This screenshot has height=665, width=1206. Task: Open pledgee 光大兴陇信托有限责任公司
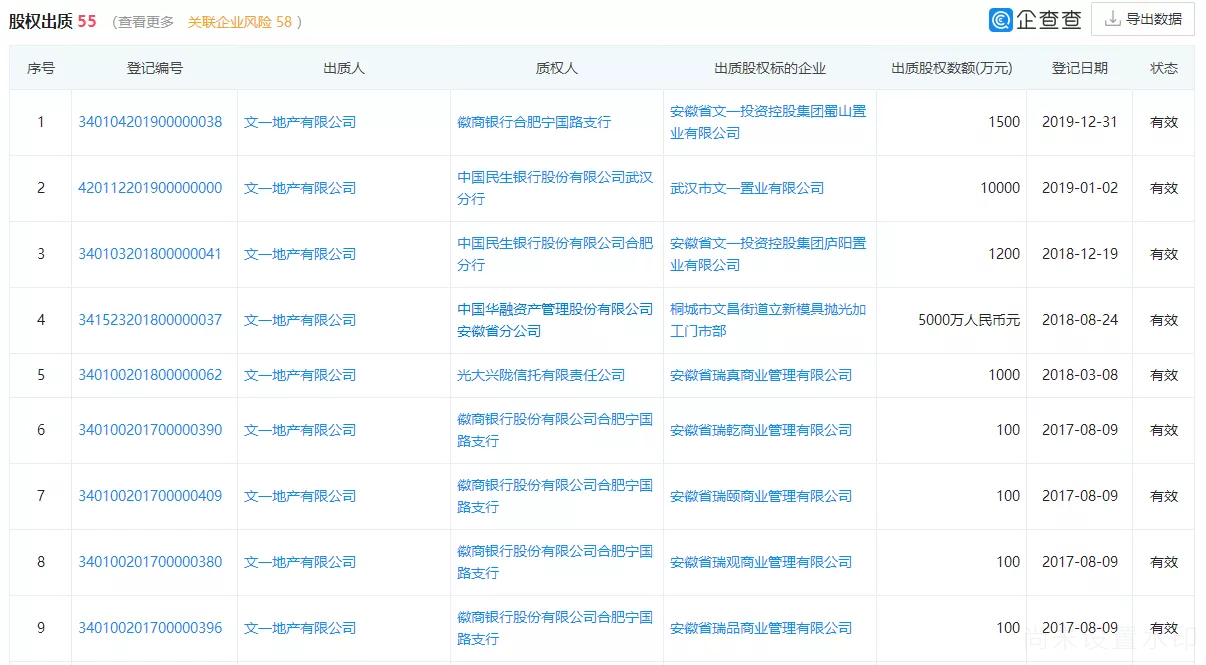pos(541,375)
